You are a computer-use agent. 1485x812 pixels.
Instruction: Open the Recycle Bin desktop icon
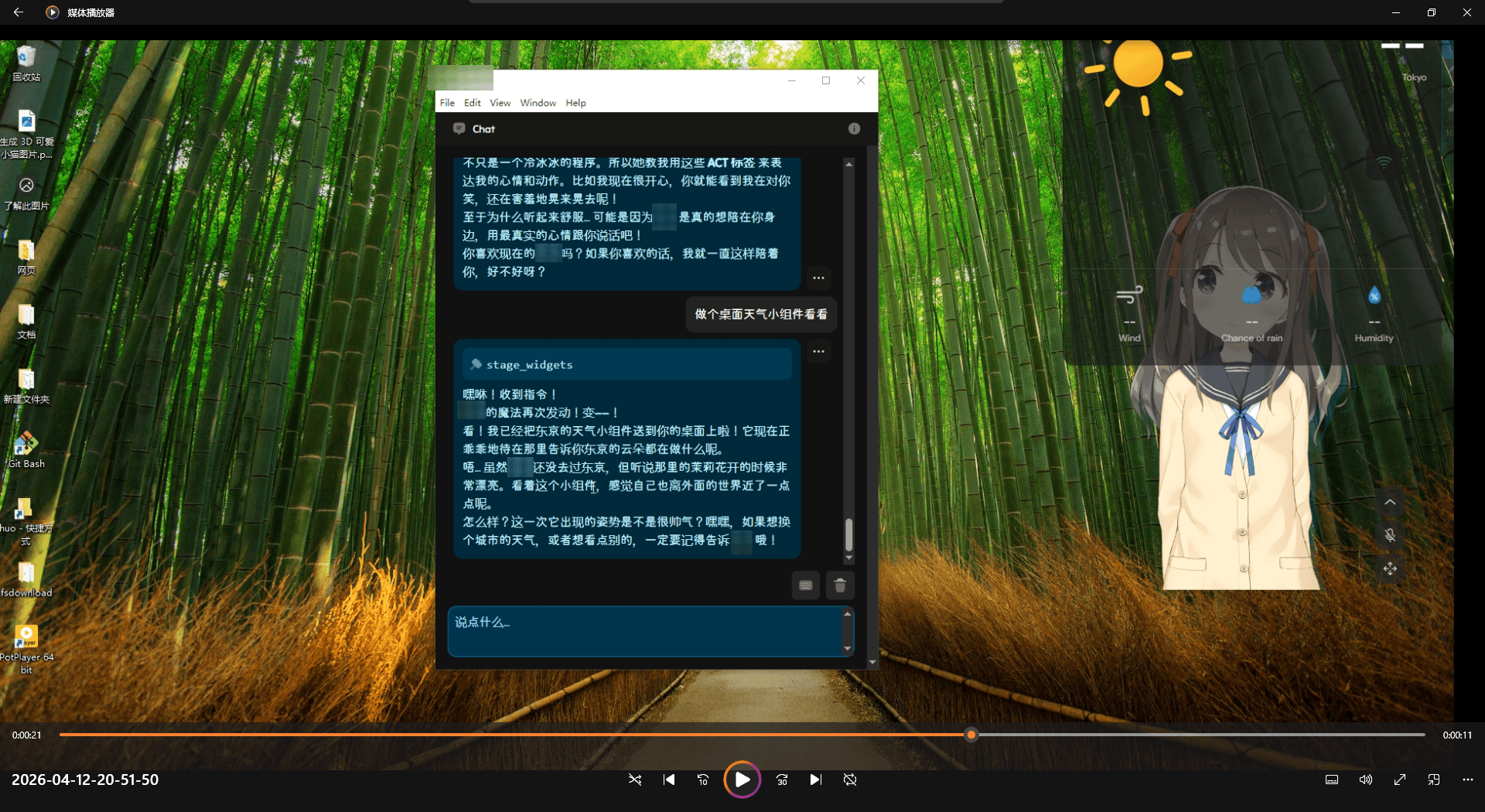coord(26,63)
